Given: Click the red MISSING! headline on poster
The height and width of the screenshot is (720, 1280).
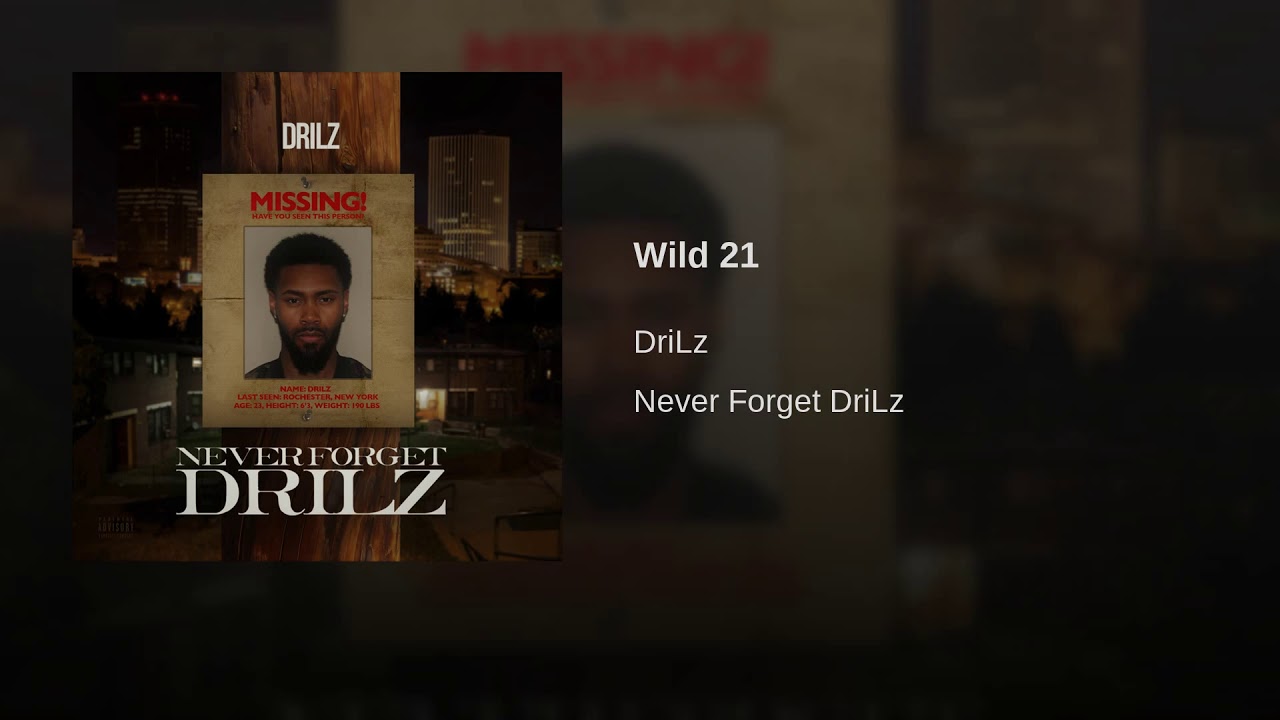Looking at the screenshot, I should [308, 200].
